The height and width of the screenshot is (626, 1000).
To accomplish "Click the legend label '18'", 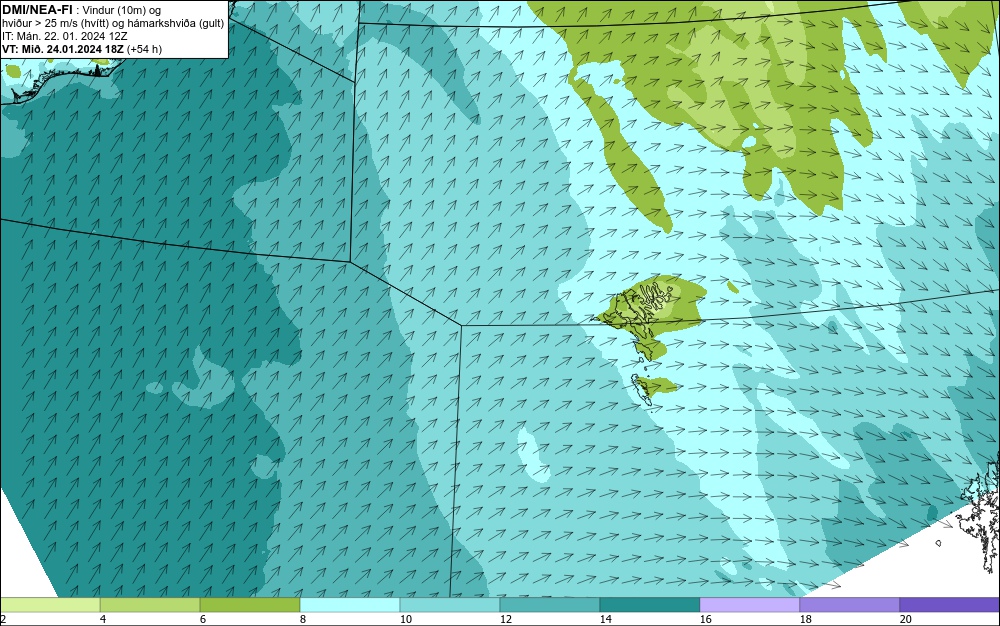I will click(805, 619).
